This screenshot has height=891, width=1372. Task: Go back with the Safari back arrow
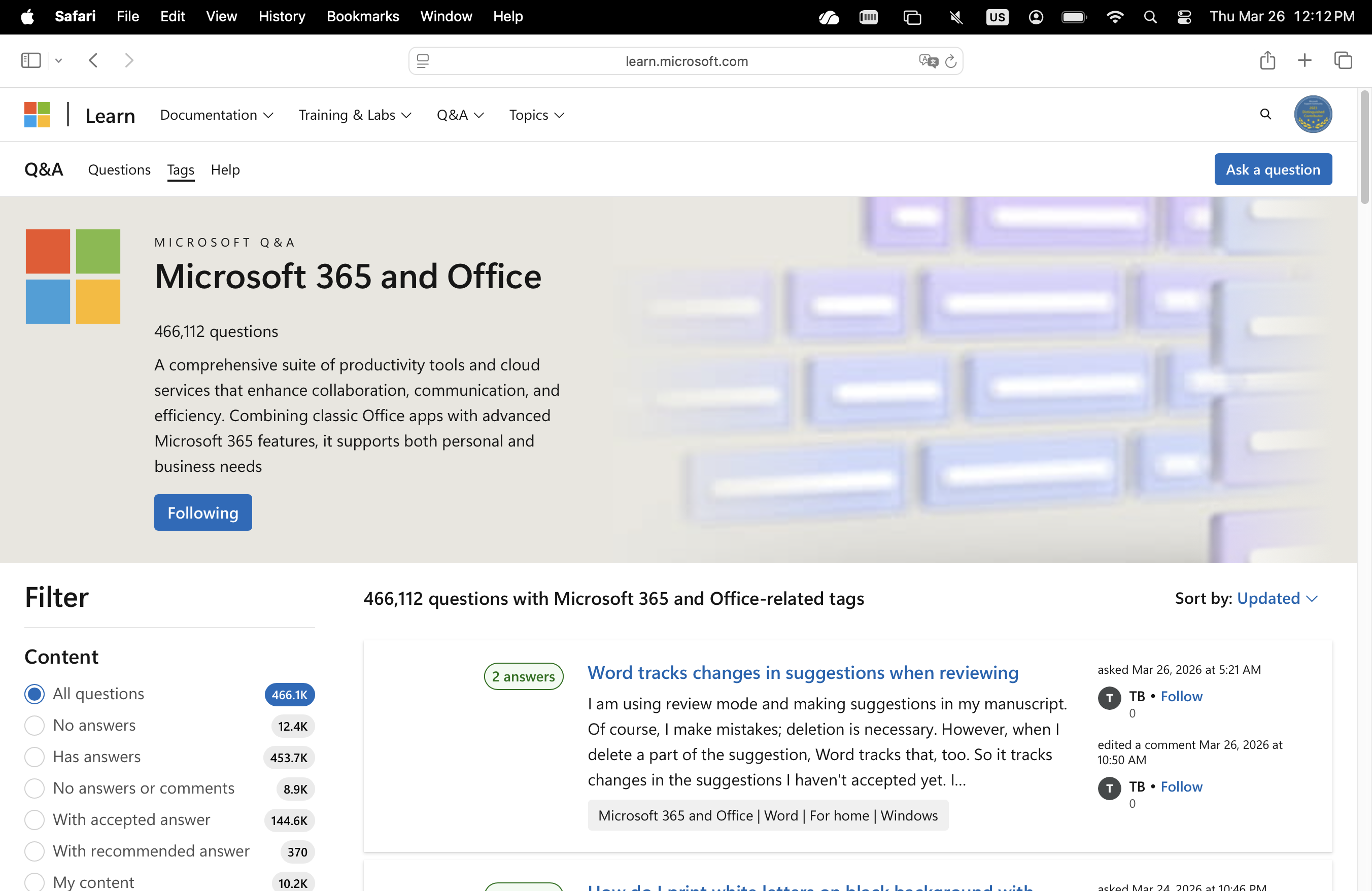93,60
